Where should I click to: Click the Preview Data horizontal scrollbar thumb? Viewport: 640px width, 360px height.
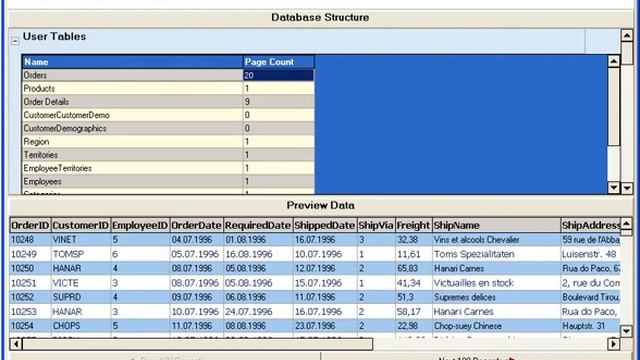point(197,344)
